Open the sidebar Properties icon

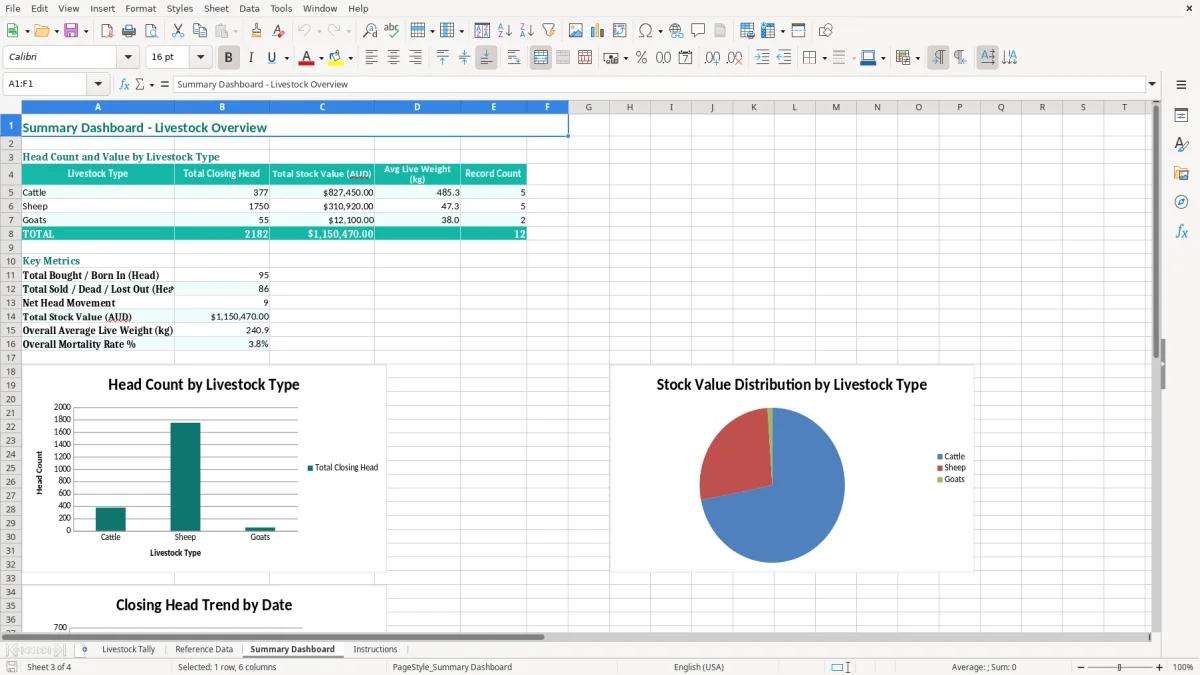point(1181,115)
